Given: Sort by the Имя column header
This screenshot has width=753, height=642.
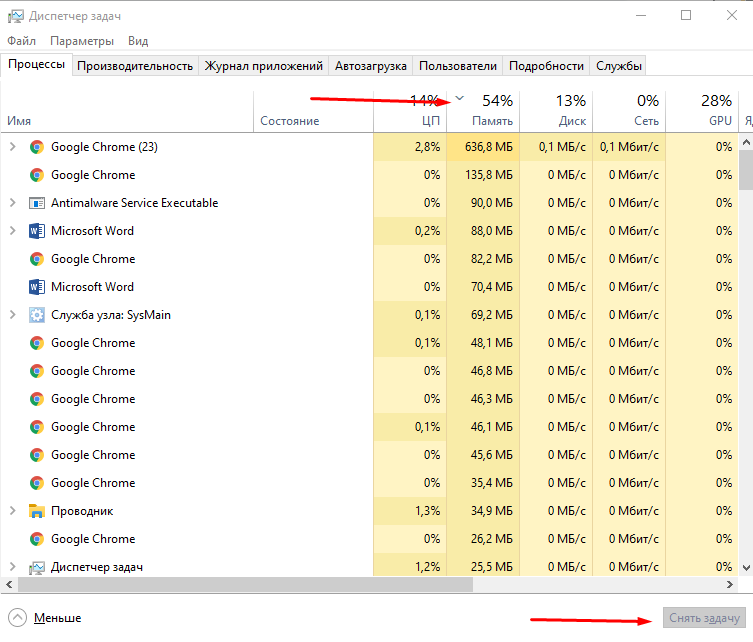Looking at the screenshot, I should pos(127,111).
